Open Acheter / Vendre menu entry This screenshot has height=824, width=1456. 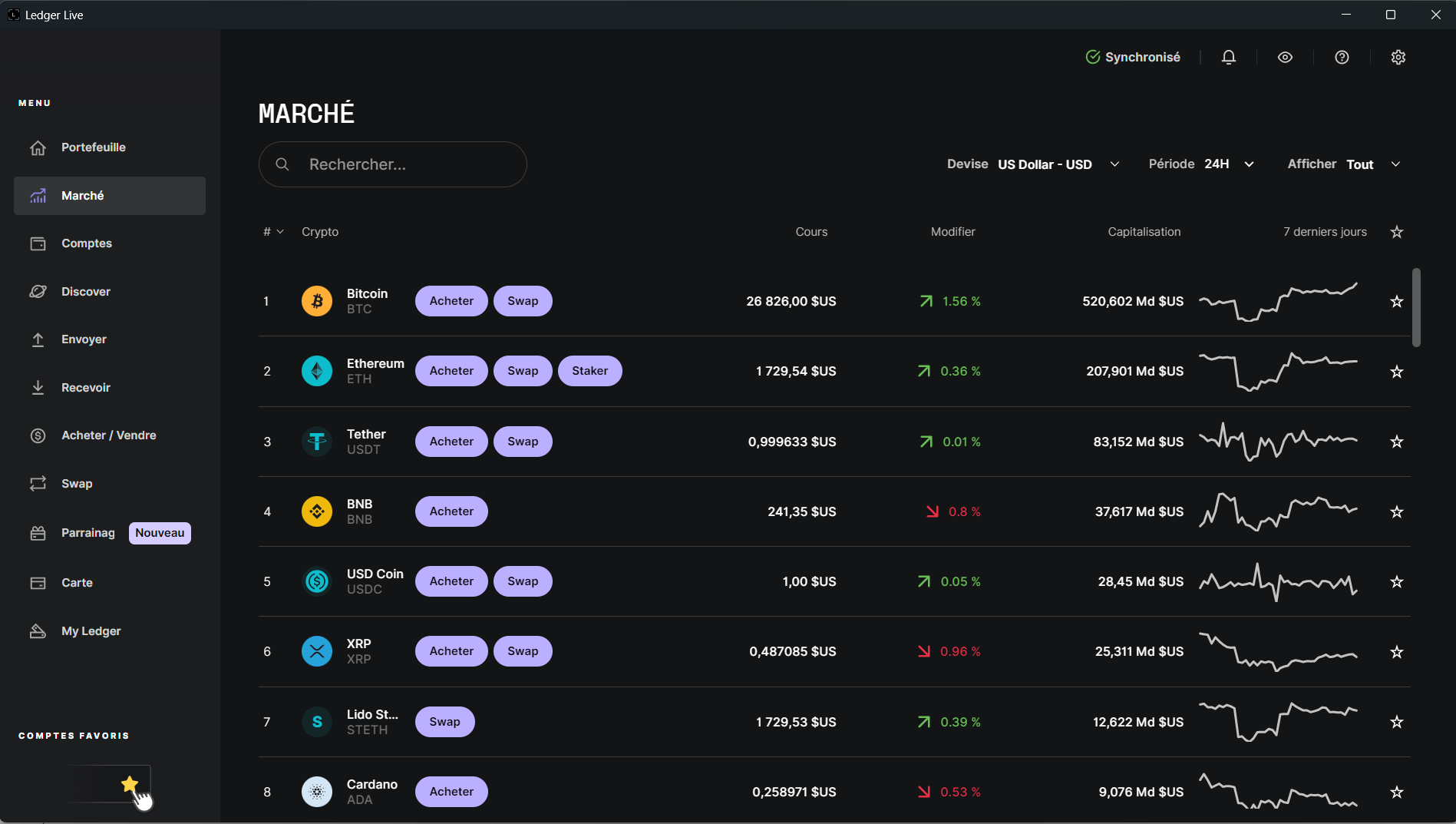coord(110,435)
